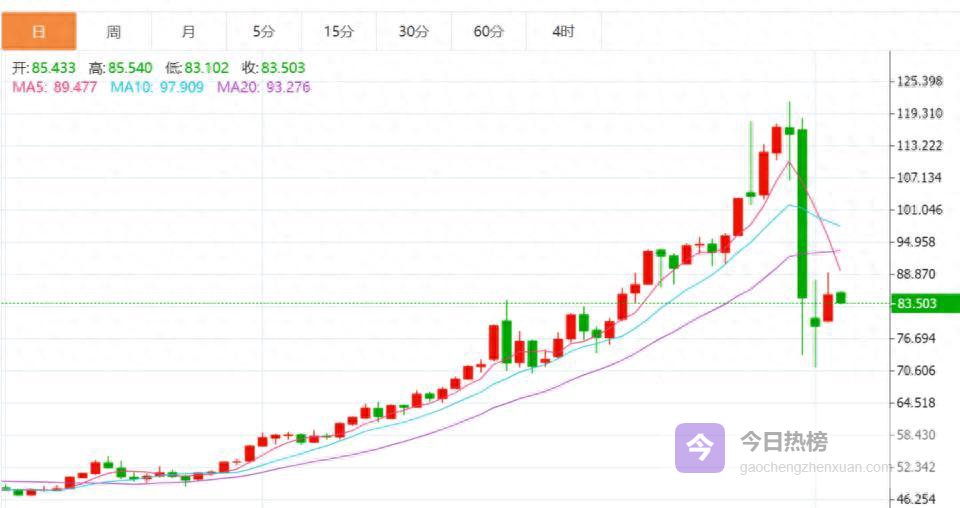Switch to the 60分 chart tab
The height and width of the screenshot is (508, 960).
click(489, 31)
